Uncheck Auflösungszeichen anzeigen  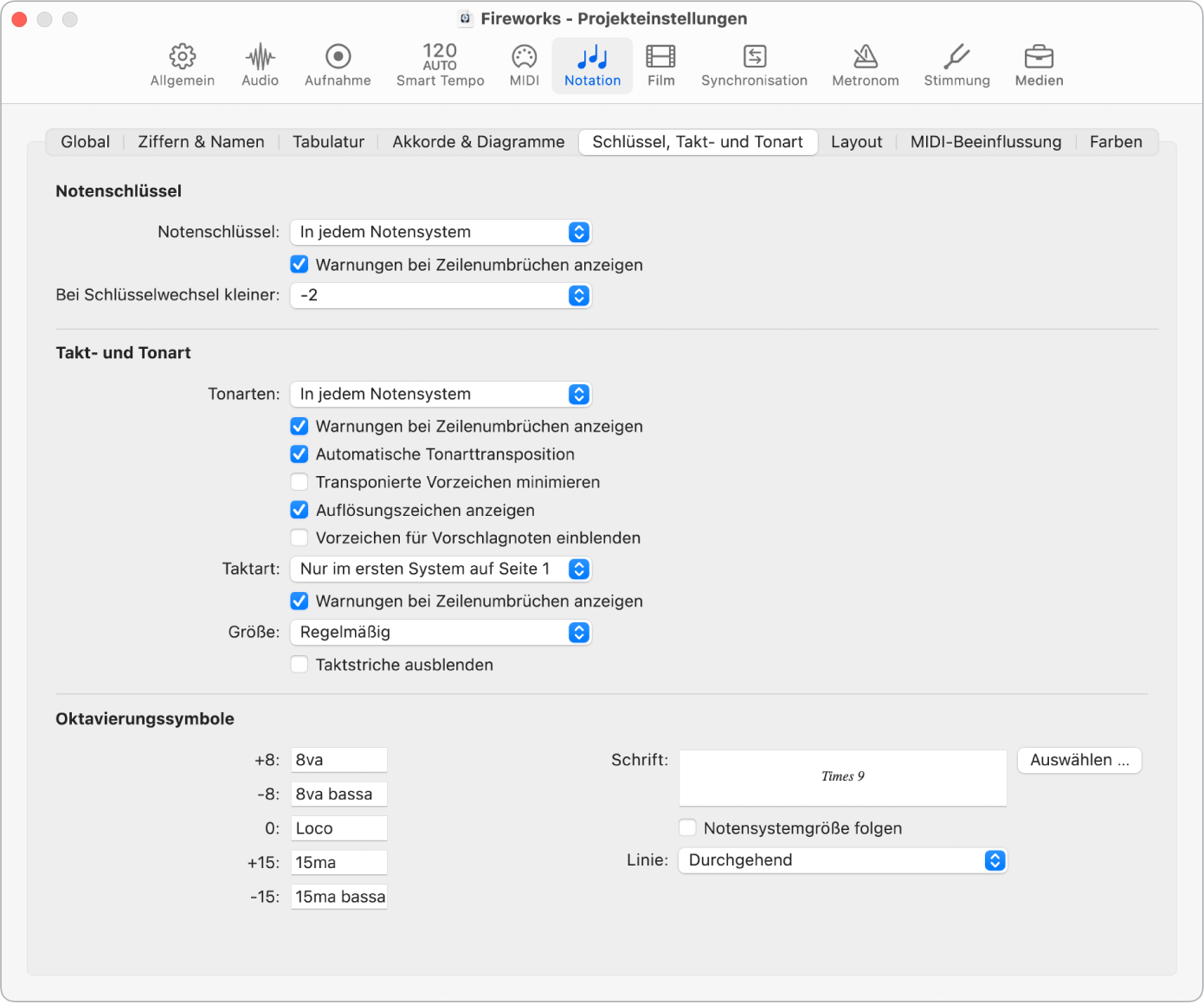(x=299, y=511)
